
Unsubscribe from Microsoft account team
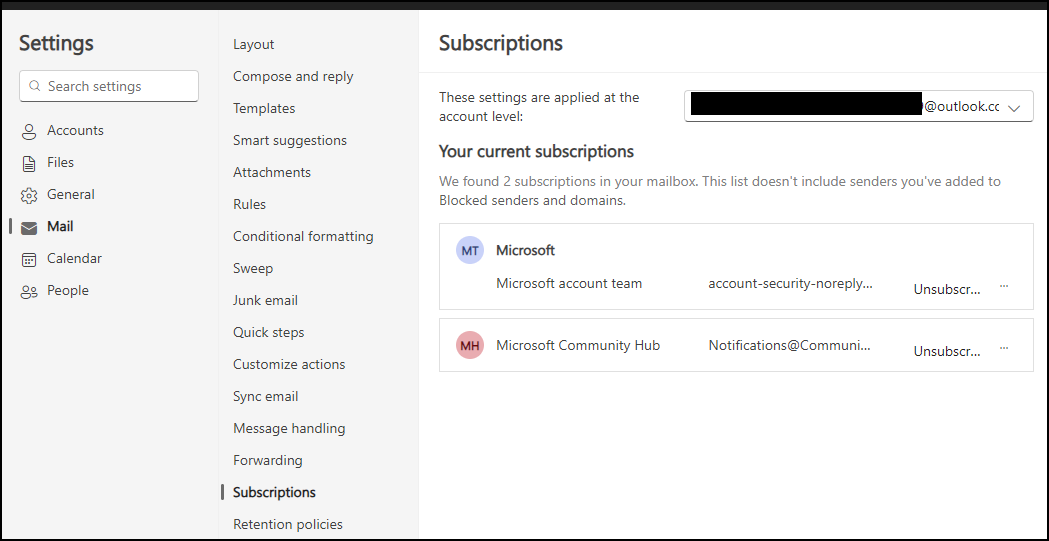947,290
